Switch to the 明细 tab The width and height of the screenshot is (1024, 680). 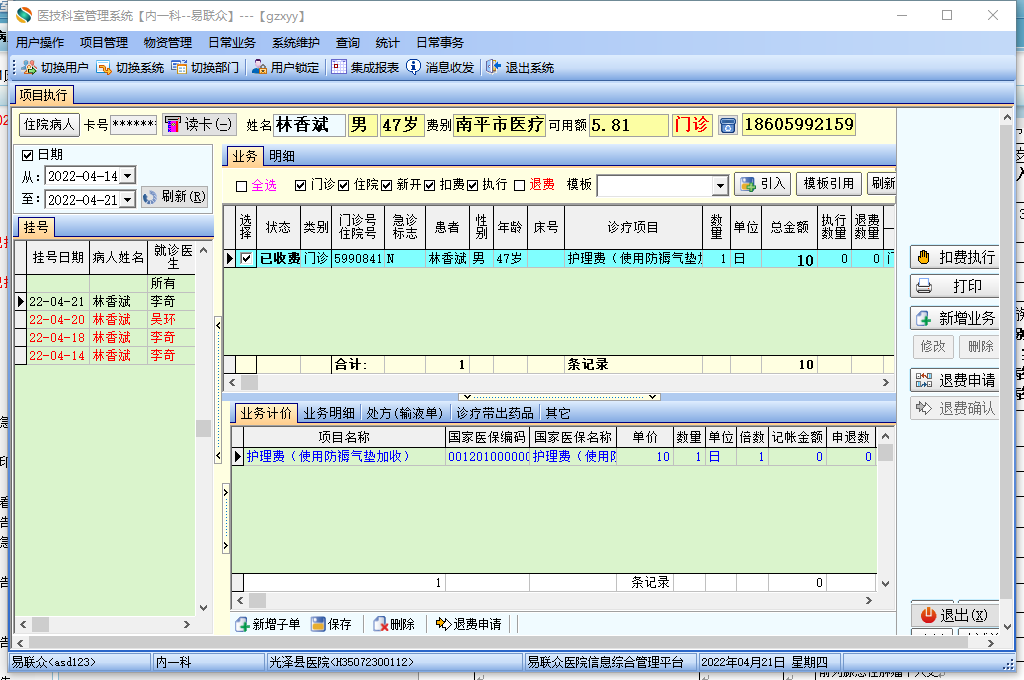[281, 156]
